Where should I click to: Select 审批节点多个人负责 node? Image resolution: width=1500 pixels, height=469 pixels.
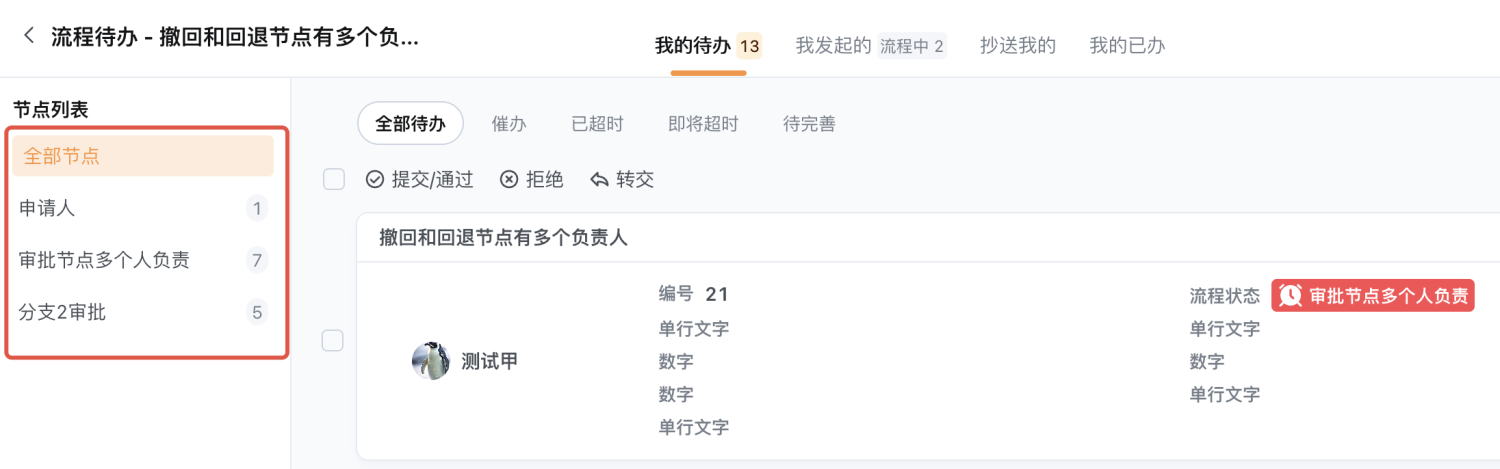point(143,260)
